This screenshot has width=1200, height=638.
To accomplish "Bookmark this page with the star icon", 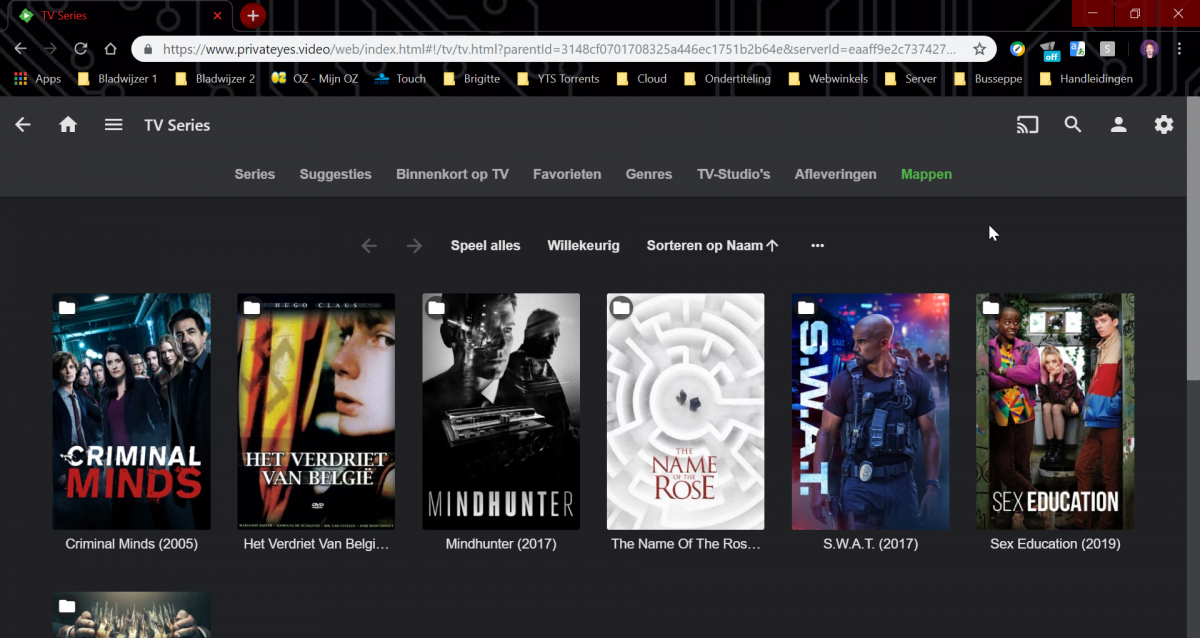I will point(979,49).
